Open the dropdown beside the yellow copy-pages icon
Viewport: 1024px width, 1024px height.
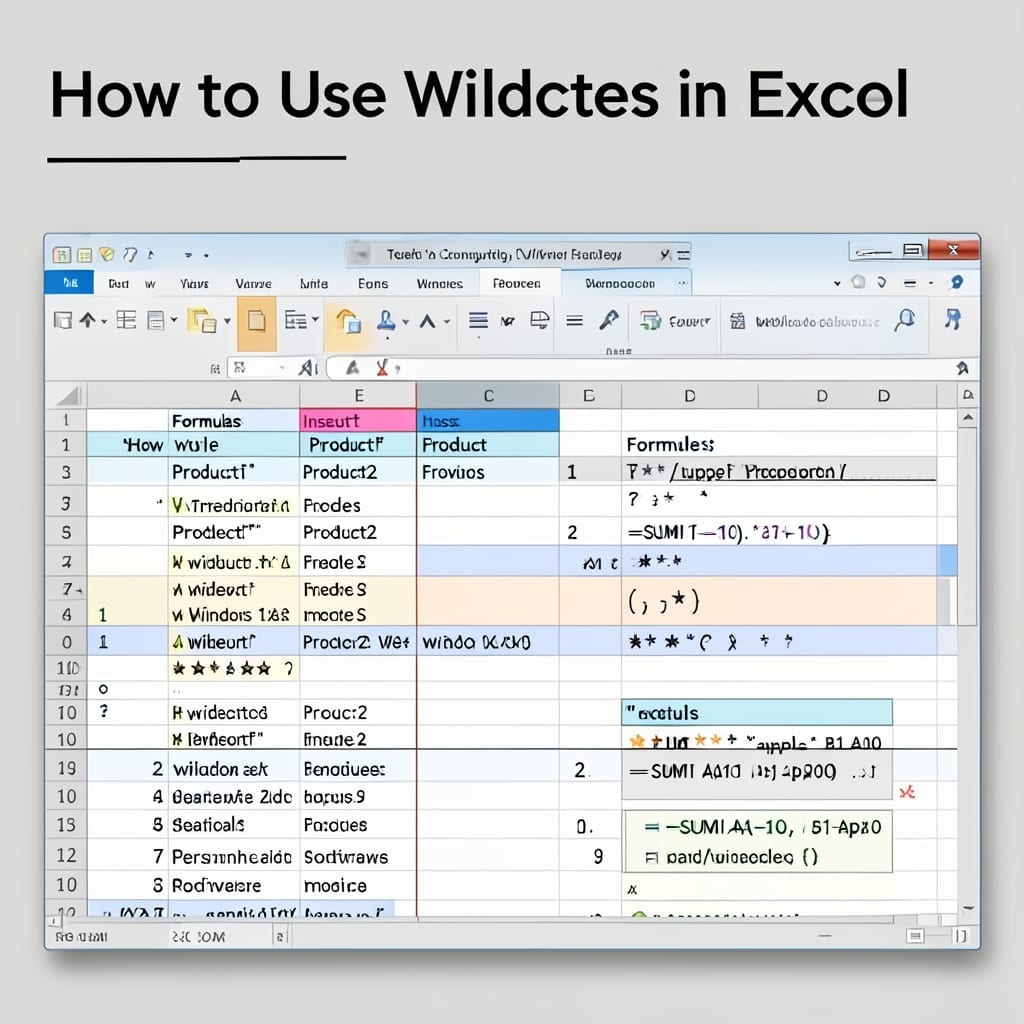click(x=227, y=321)
